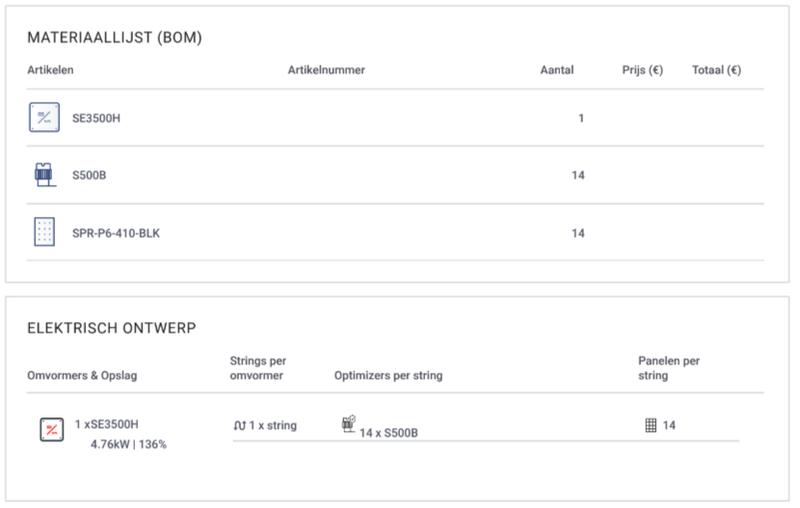Click the Artikelen column header
800x508 pixels.
[50, 70]
